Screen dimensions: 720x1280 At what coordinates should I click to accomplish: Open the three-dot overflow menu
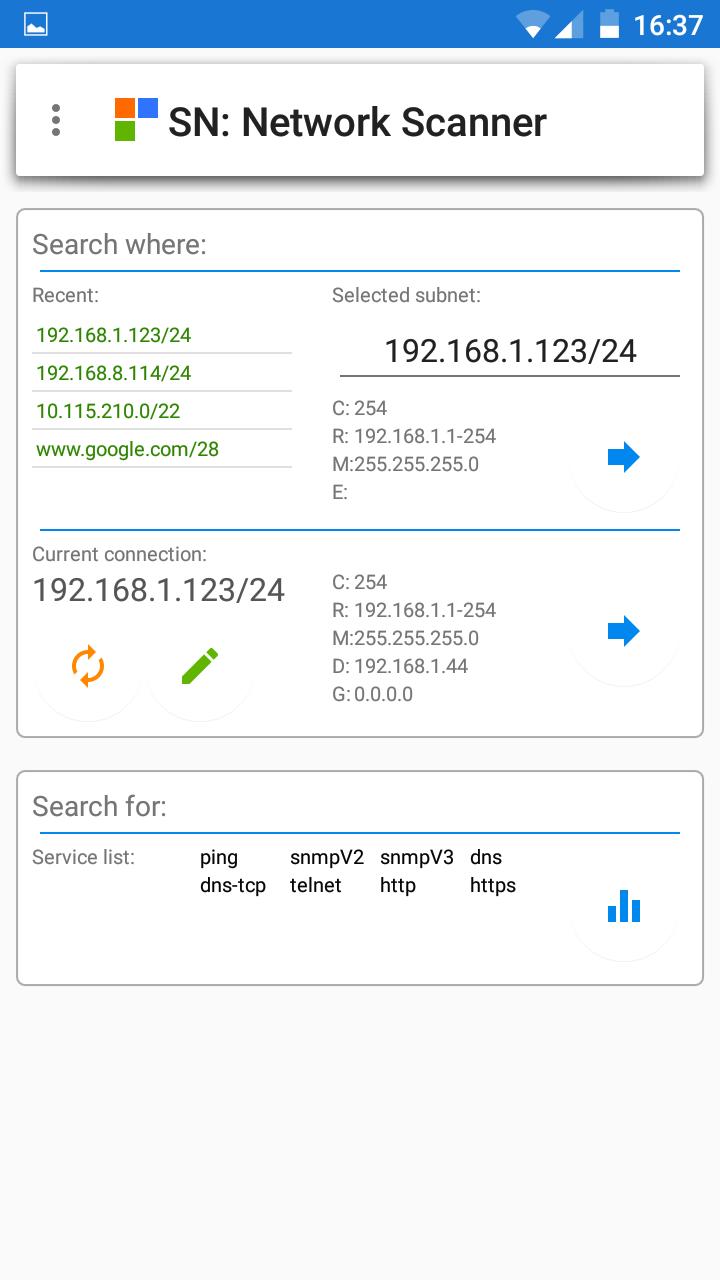pos(56,120)
